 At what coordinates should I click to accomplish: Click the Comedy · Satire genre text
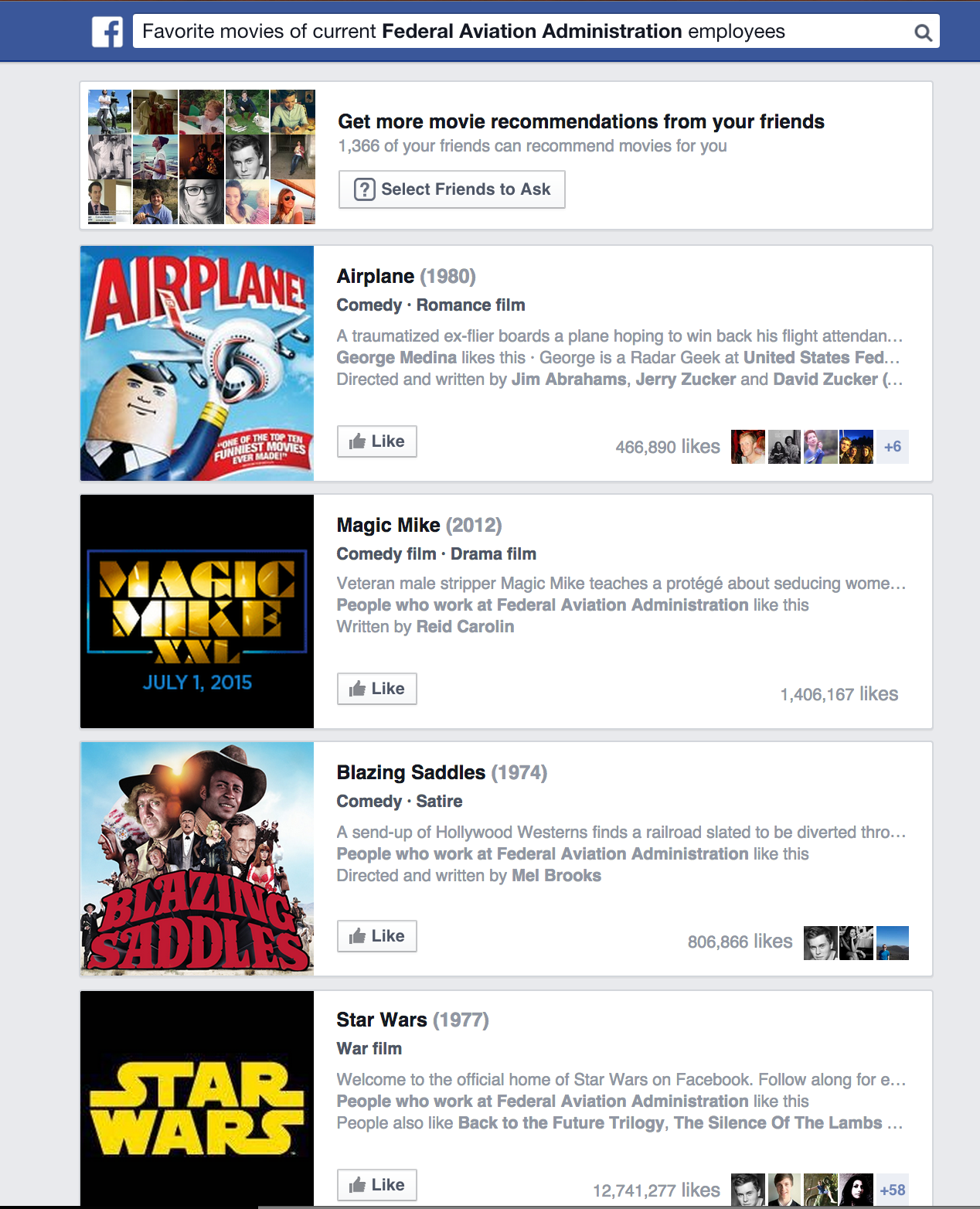(400, 802)
